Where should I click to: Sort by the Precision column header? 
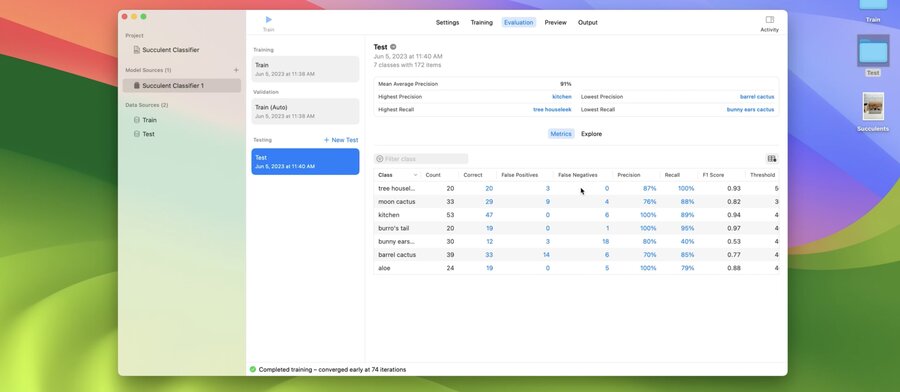click(629, 175)
